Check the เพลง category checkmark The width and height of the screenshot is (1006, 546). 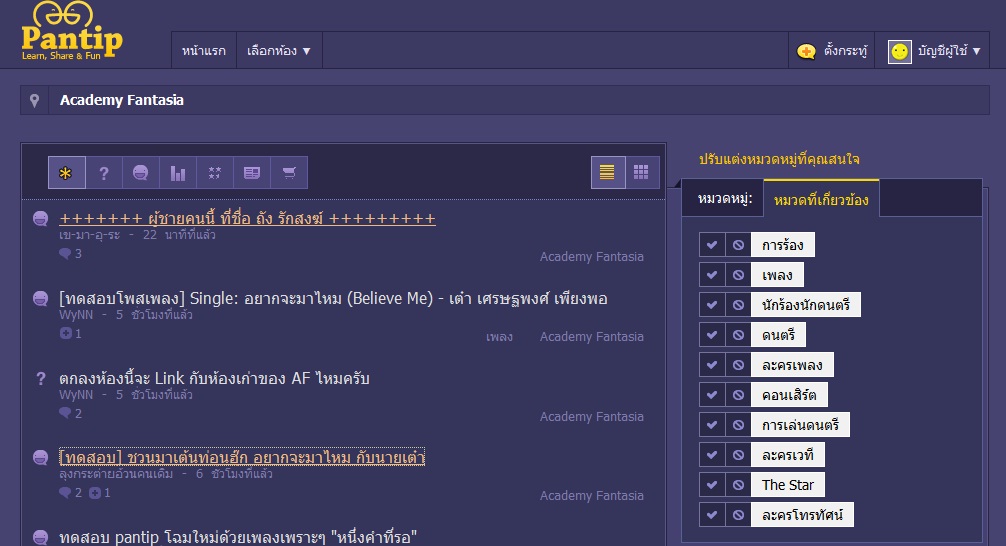712,275
